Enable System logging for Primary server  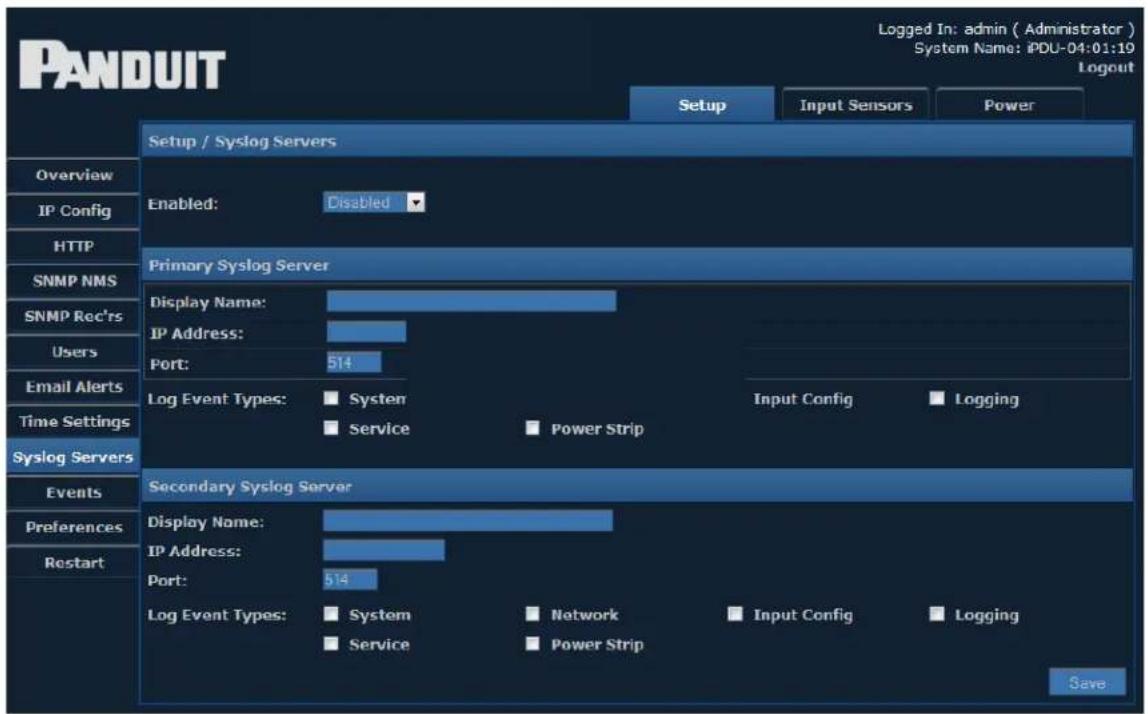click(332, 398)
